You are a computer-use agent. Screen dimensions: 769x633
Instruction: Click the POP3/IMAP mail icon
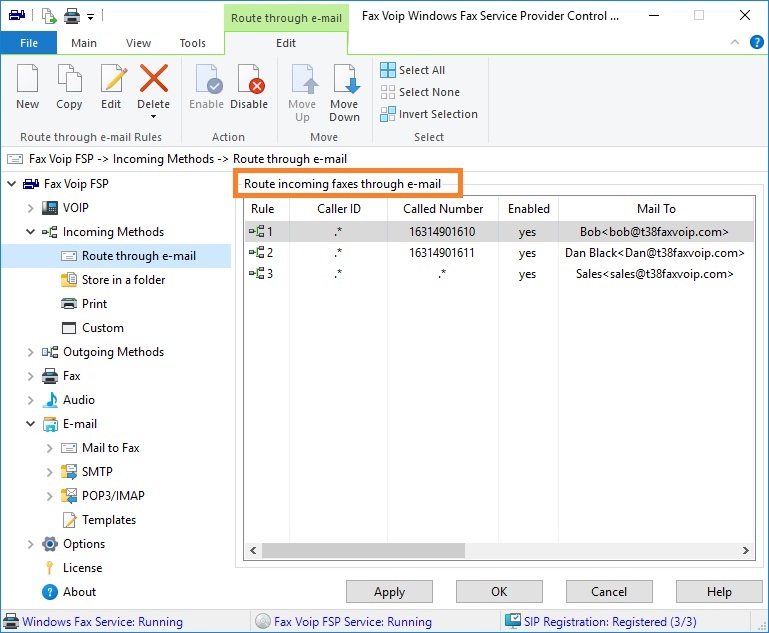tap(69, 496)
